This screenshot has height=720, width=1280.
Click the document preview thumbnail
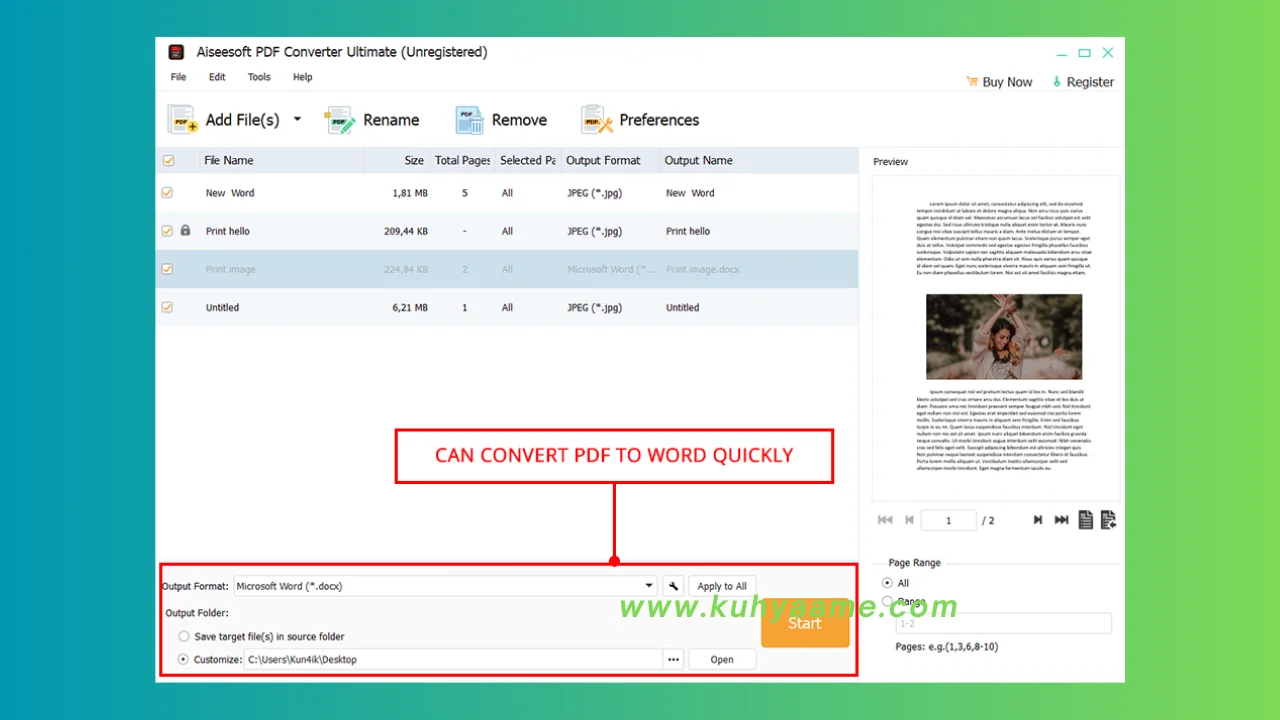pyautogui.click(x=995, y=338)
